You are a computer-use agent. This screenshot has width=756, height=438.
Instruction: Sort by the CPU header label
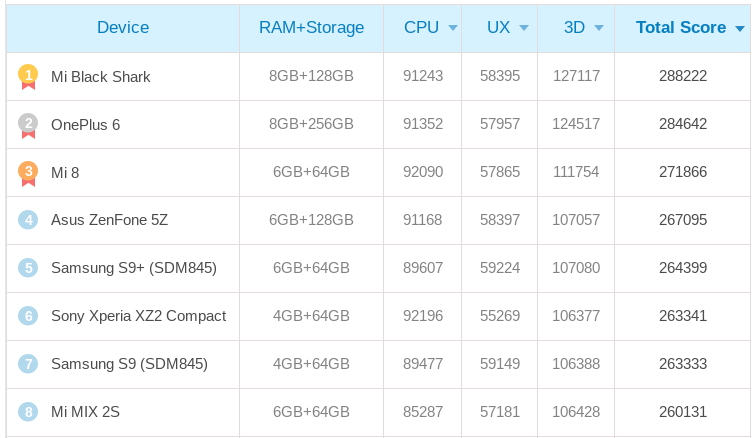pyautogui.click(x=421, y=27)
